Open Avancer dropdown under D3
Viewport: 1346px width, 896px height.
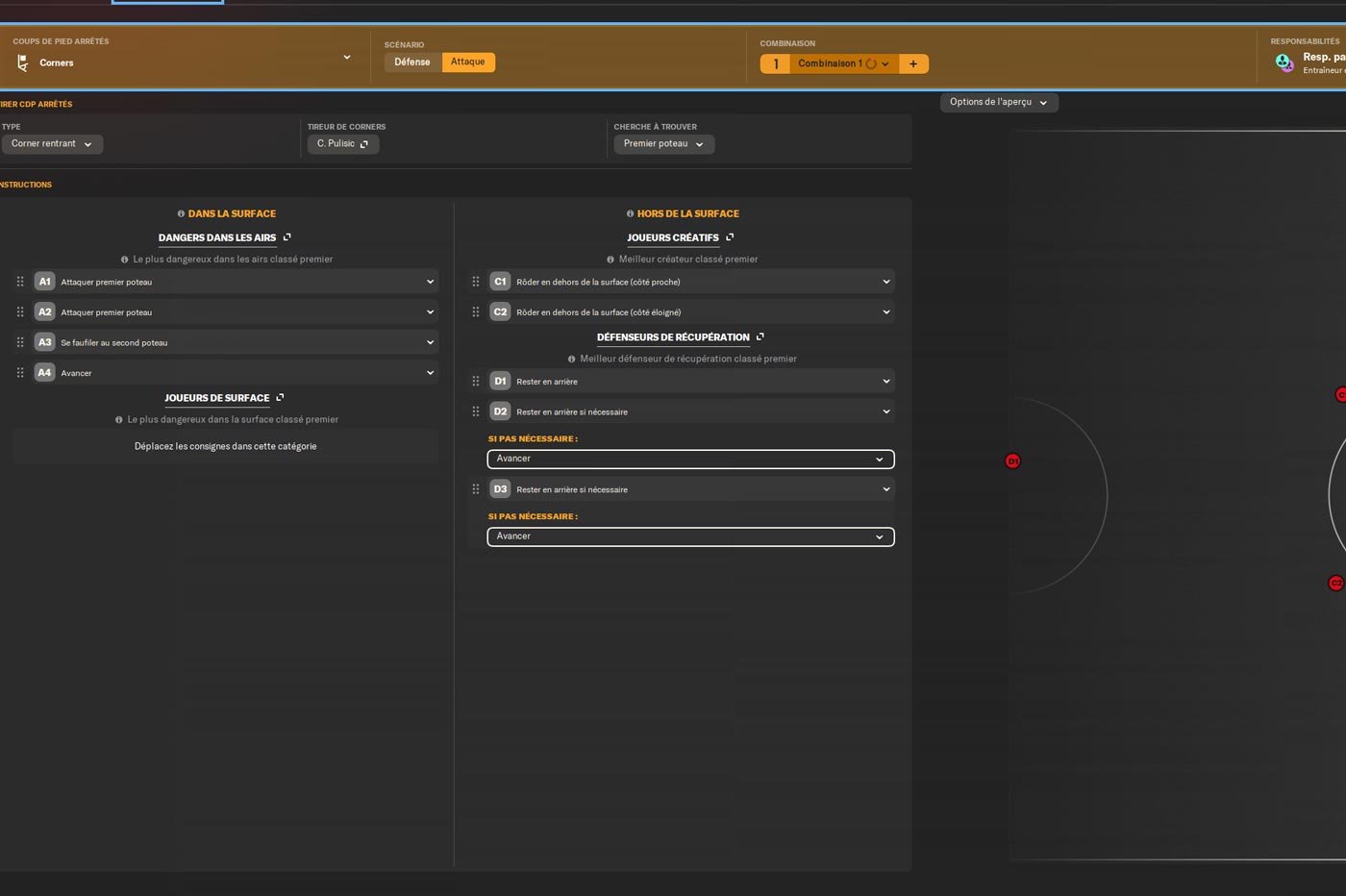click(x=691, y=536)
